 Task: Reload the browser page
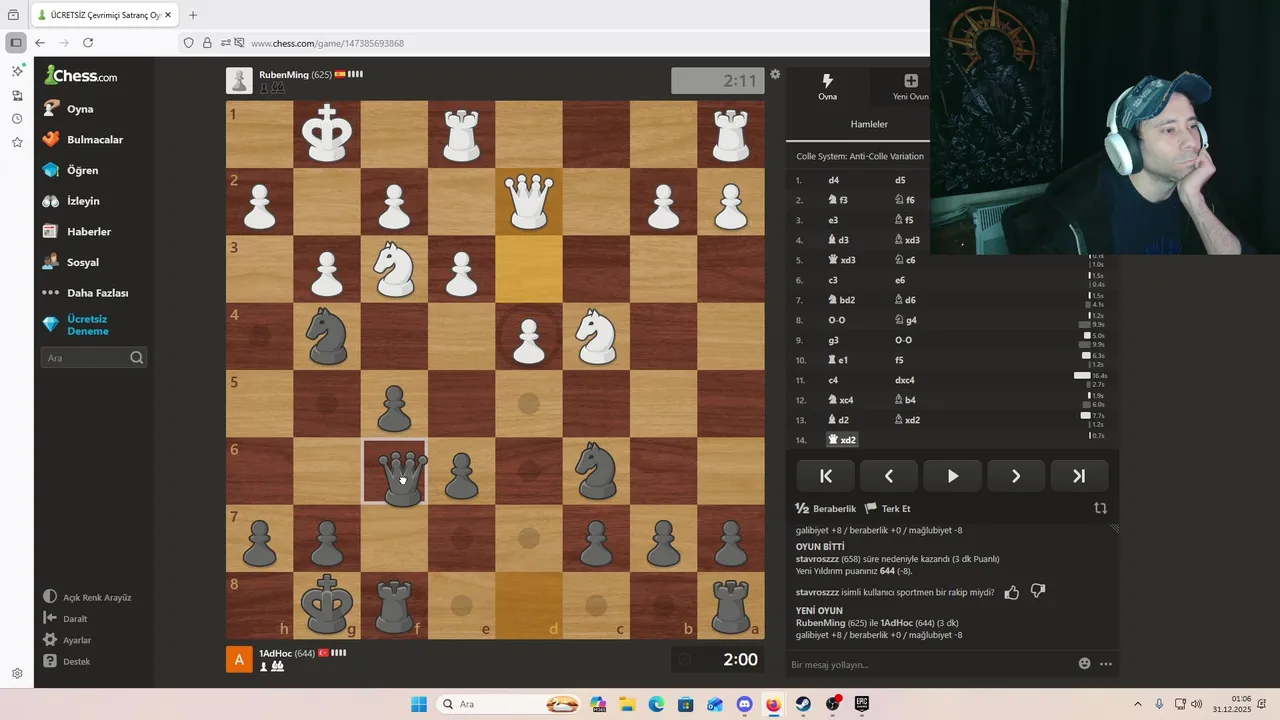pyautogui.click(x=88, y=43)
